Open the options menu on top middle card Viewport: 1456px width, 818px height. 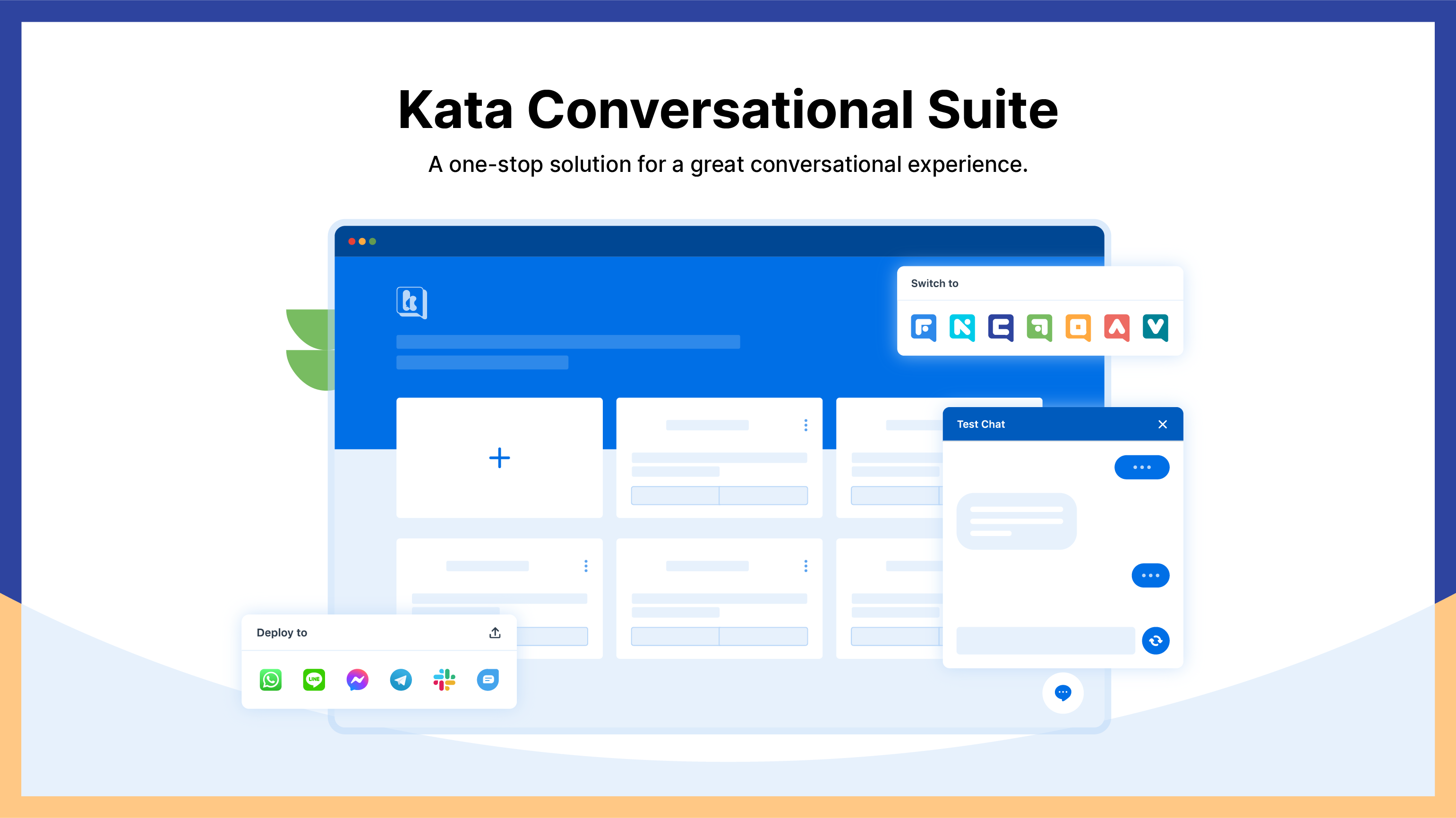pos(806,425)
